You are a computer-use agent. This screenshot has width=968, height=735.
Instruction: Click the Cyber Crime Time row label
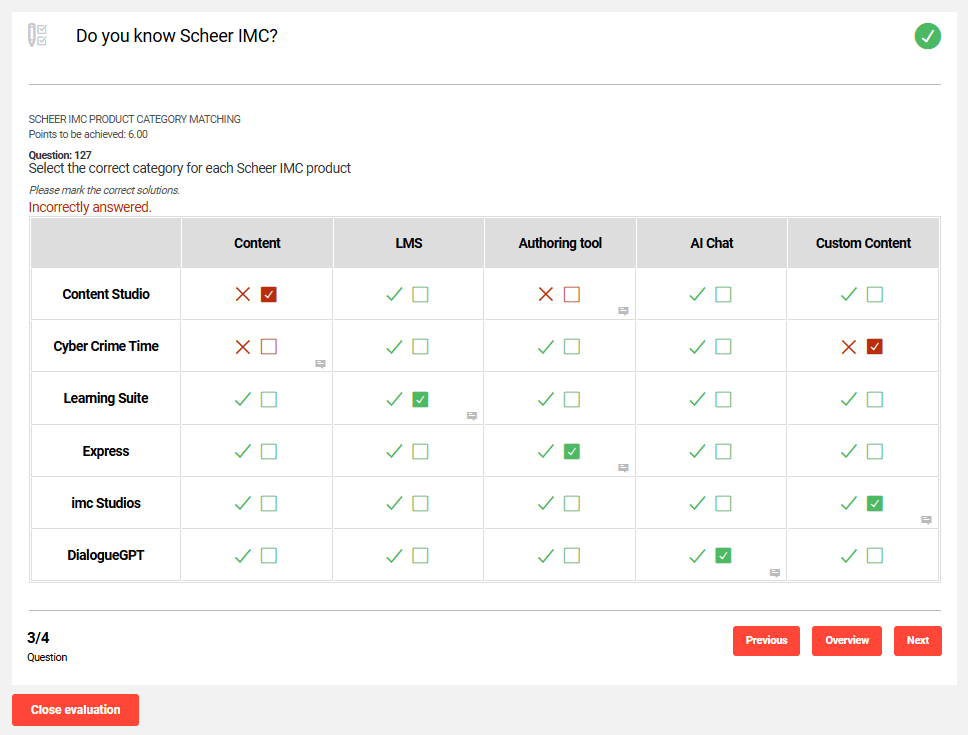(x=106, y=346)
